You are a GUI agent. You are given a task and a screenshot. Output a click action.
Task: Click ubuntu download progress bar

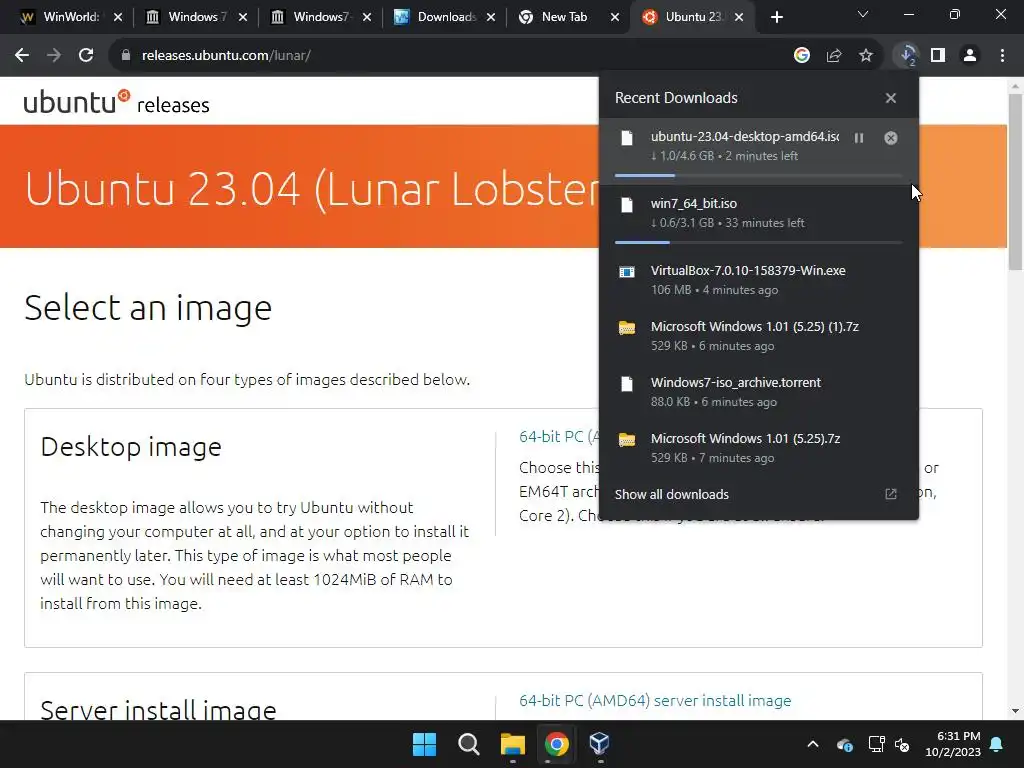pos(758,175)
